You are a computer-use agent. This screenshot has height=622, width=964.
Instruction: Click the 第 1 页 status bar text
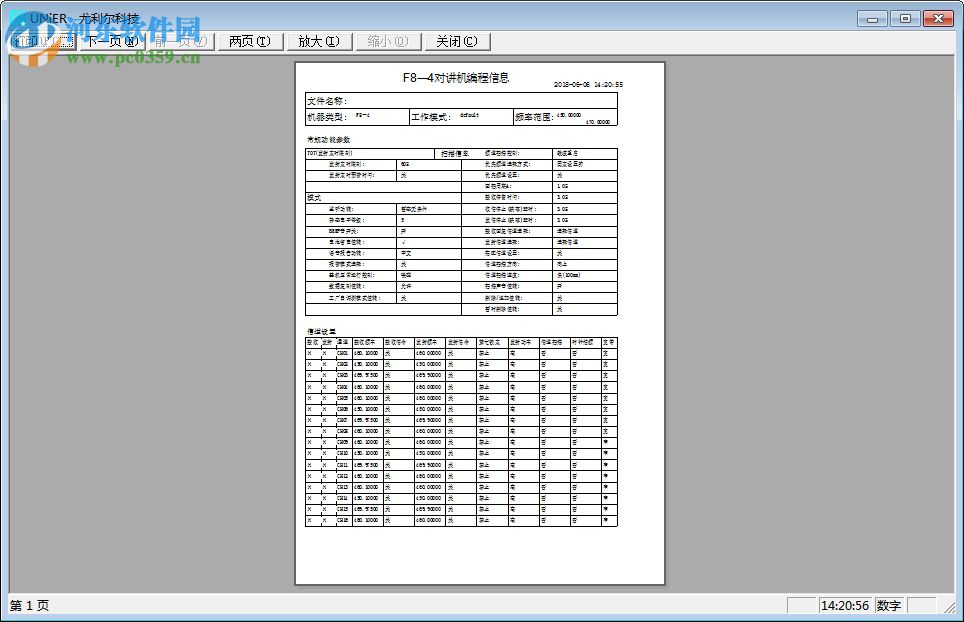click(30, 605)
